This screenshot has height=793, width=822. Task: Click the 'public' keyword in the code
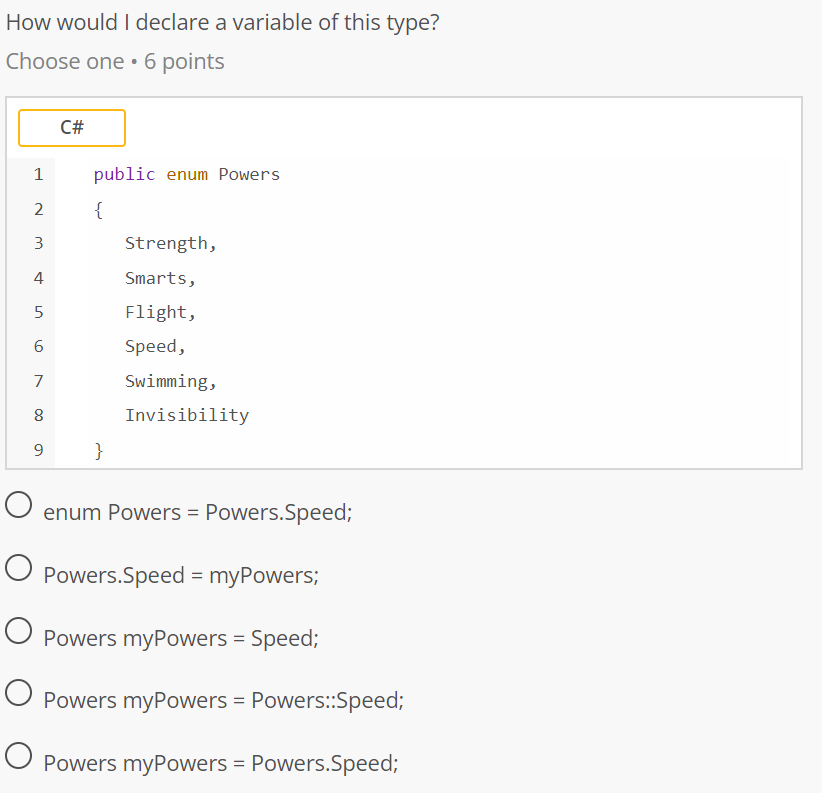(x=124, y=174)
